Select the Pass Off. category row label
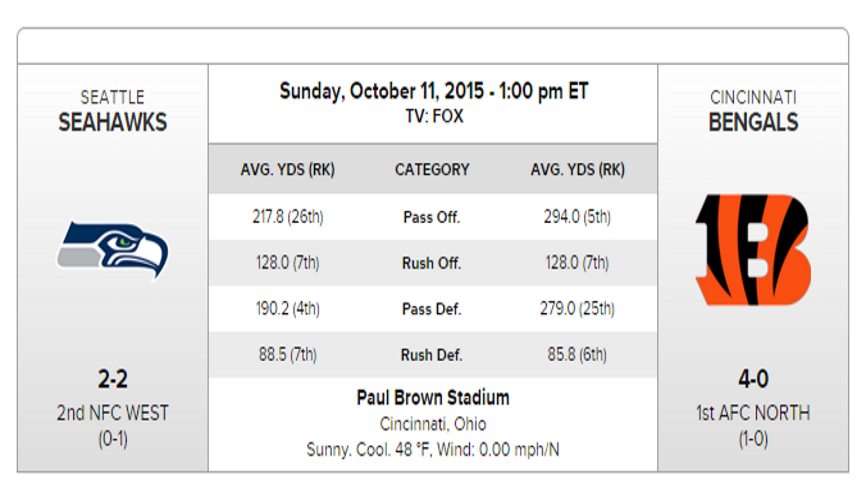The image size is (857, 500). click(x=432, y=217)
